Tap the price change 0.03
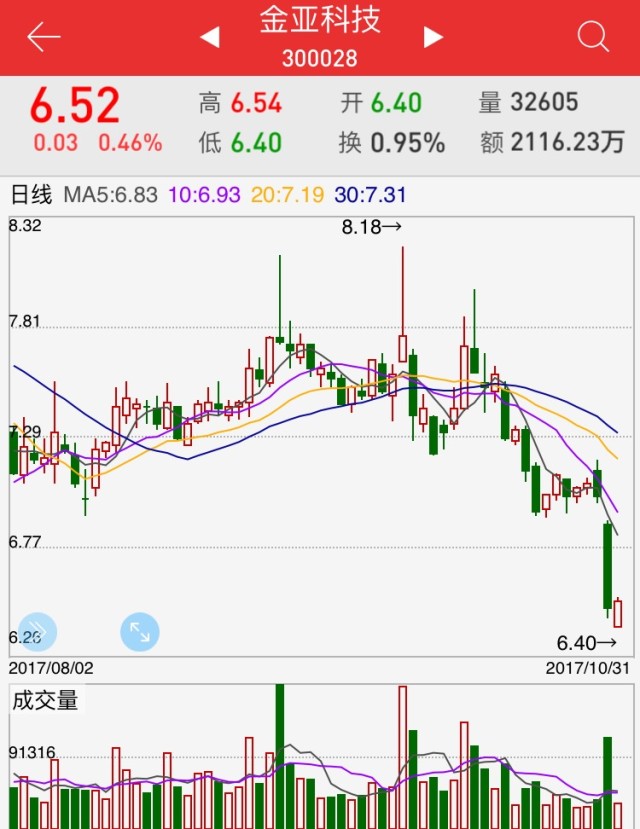 click(55, 143)
